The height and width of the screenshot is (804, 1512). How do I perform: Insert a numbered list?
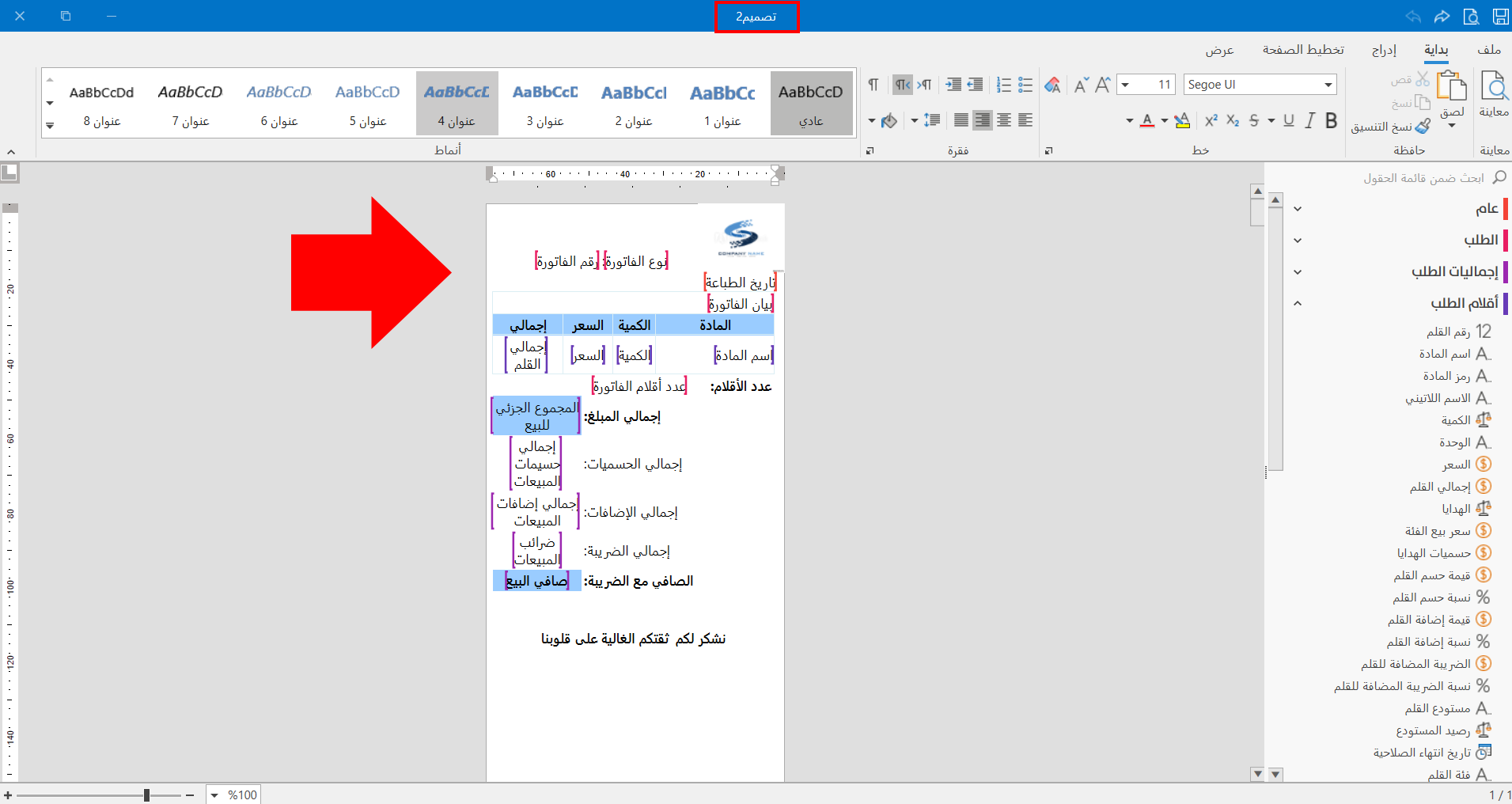1004,85
